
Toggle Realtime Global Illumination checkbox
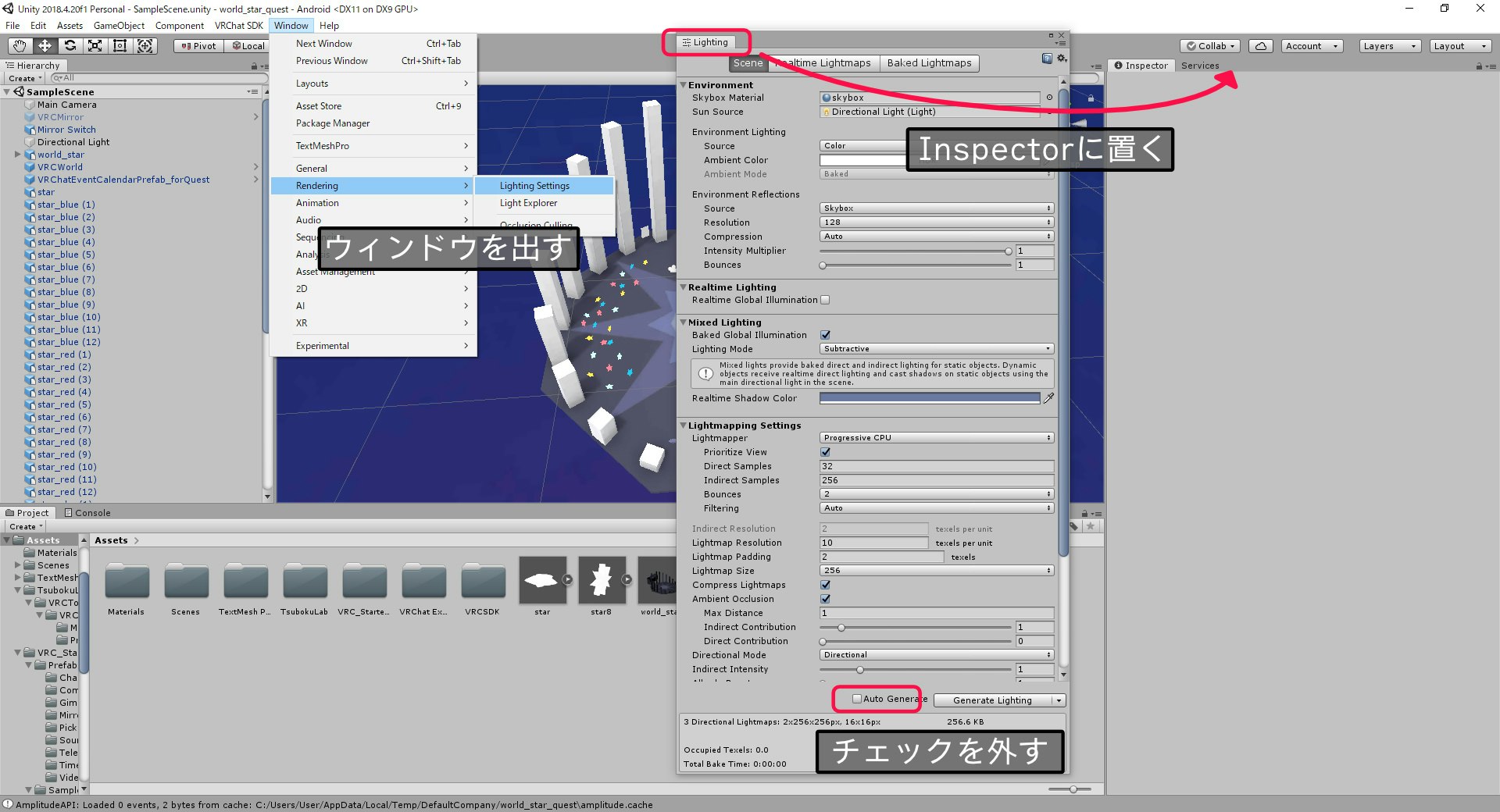825,300
